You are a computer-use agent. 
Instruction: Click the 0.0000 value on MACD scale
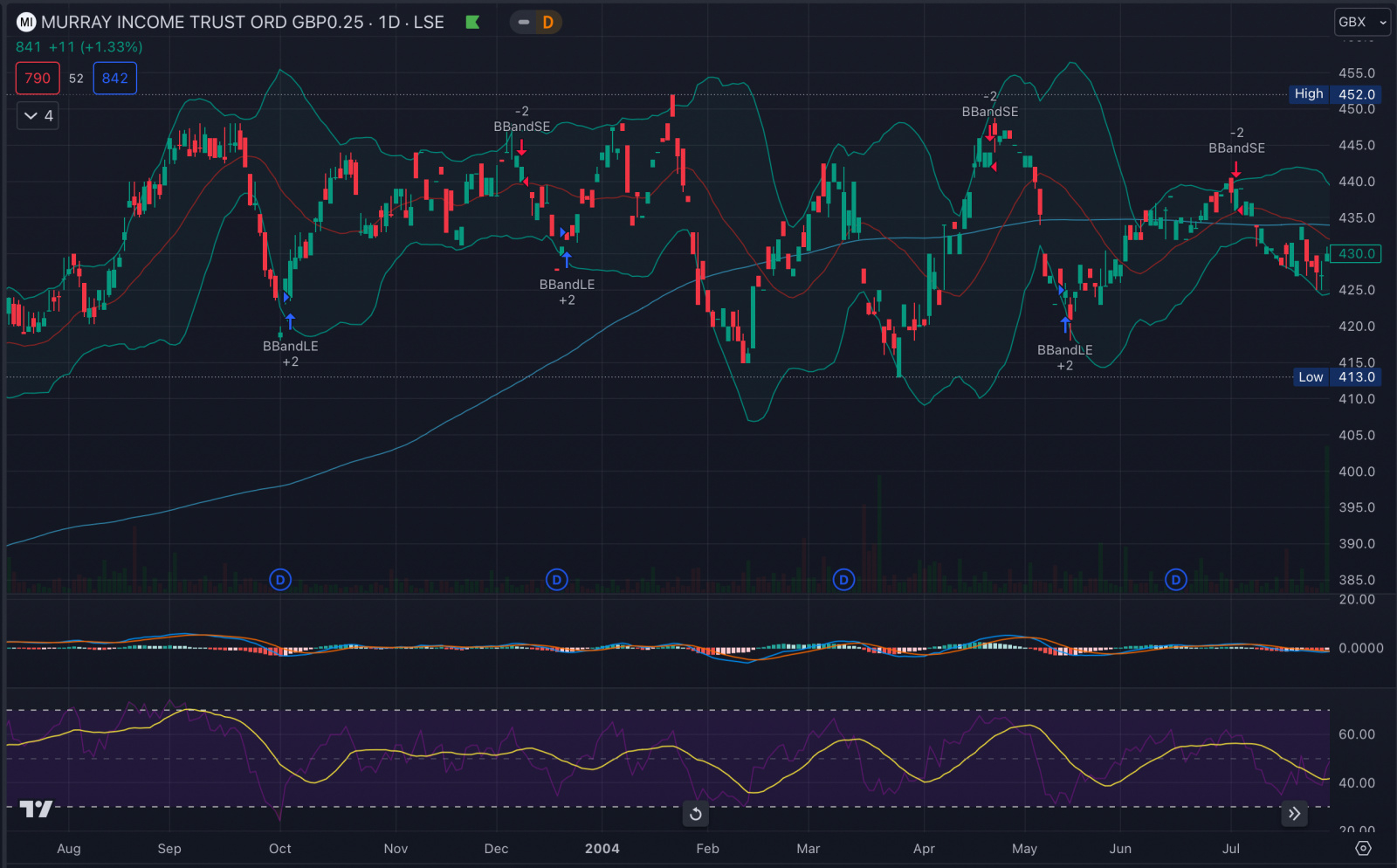click(x=1361, y=648)
